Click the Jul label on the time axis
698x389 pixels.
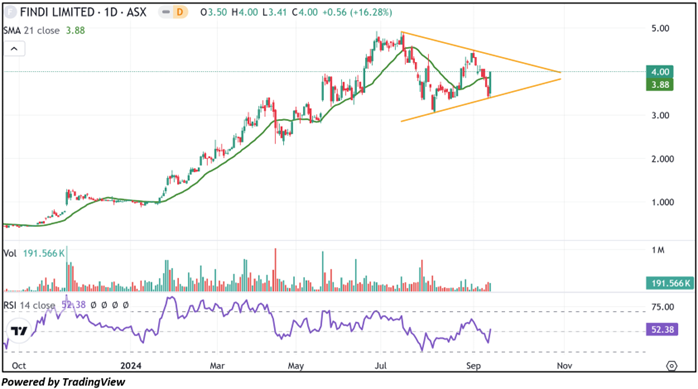tap(381, 366)
